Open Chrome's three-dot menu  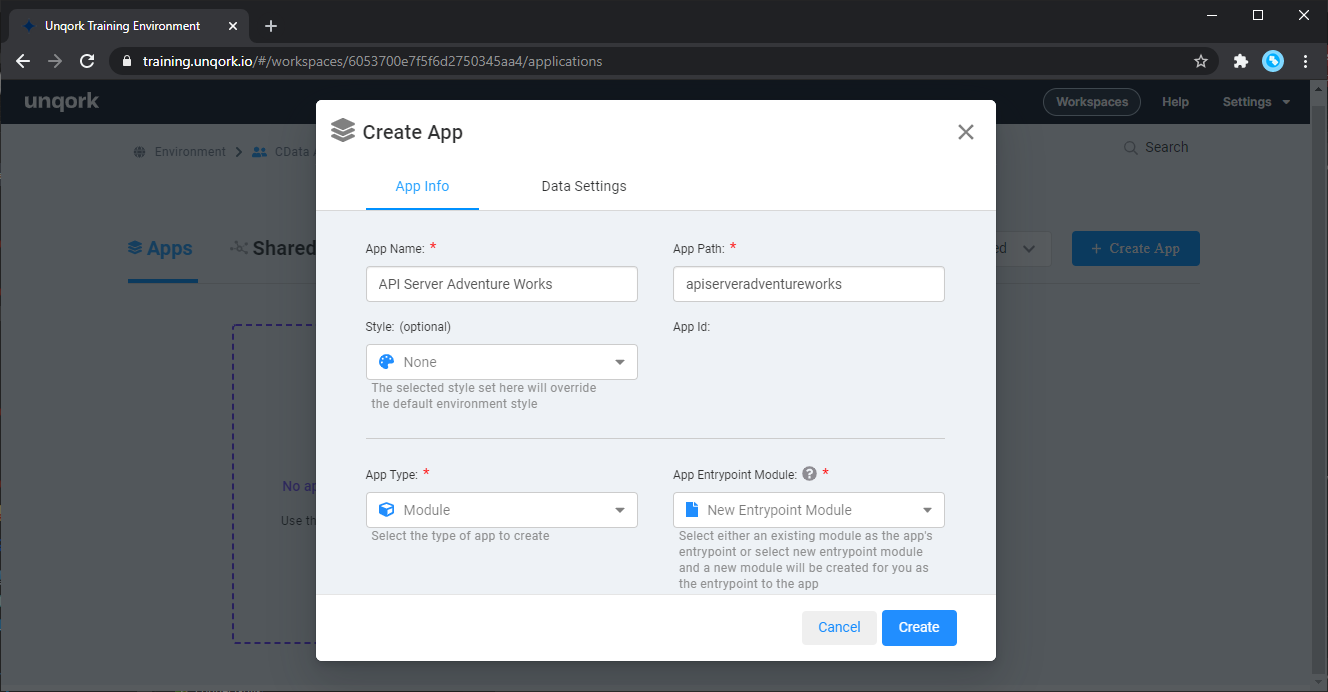pyautogui.click(x=1305, y=61)
